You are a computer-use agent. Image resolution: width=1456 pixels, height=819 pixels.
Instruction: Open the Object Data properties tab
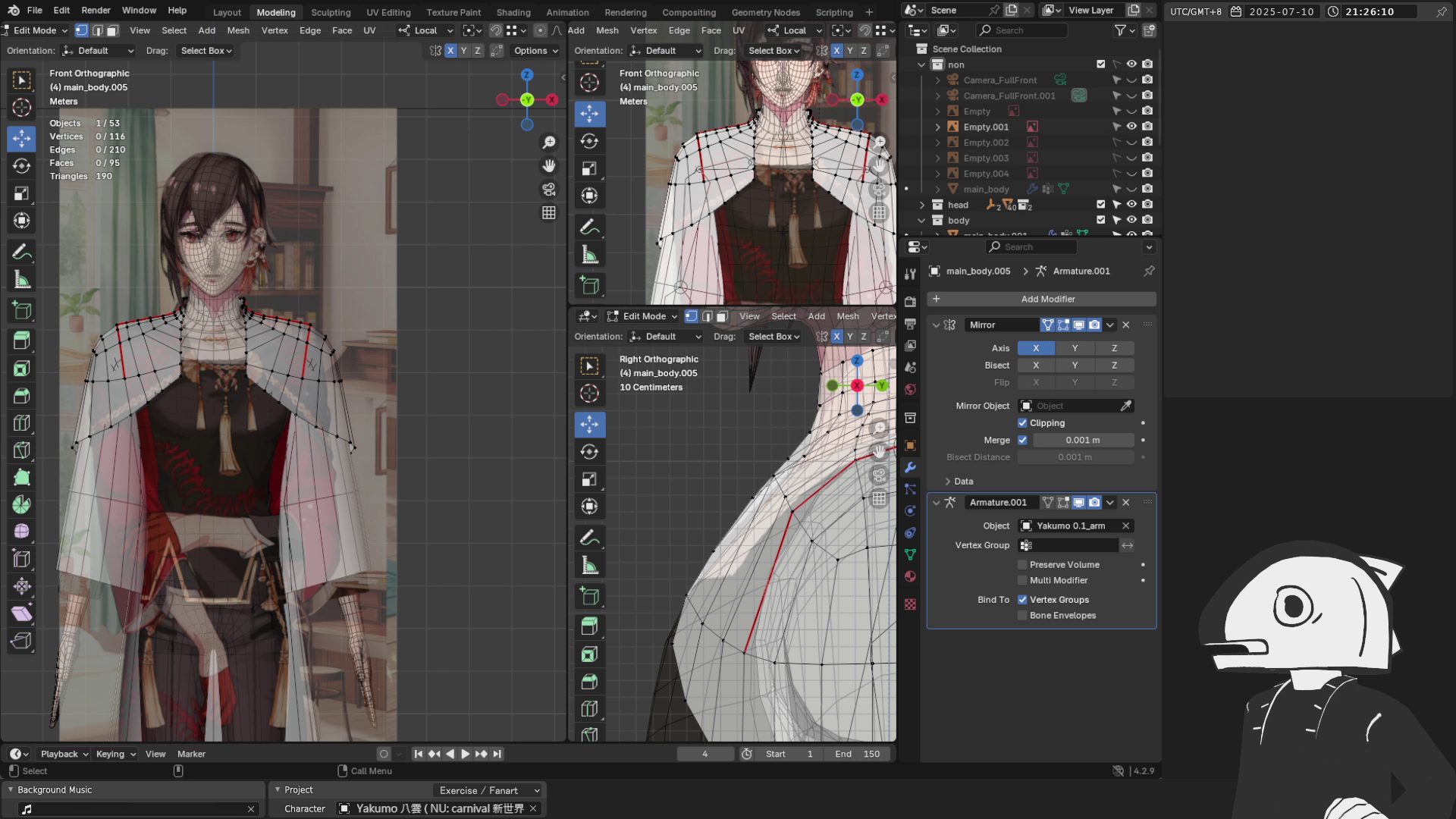coord(911,554)
